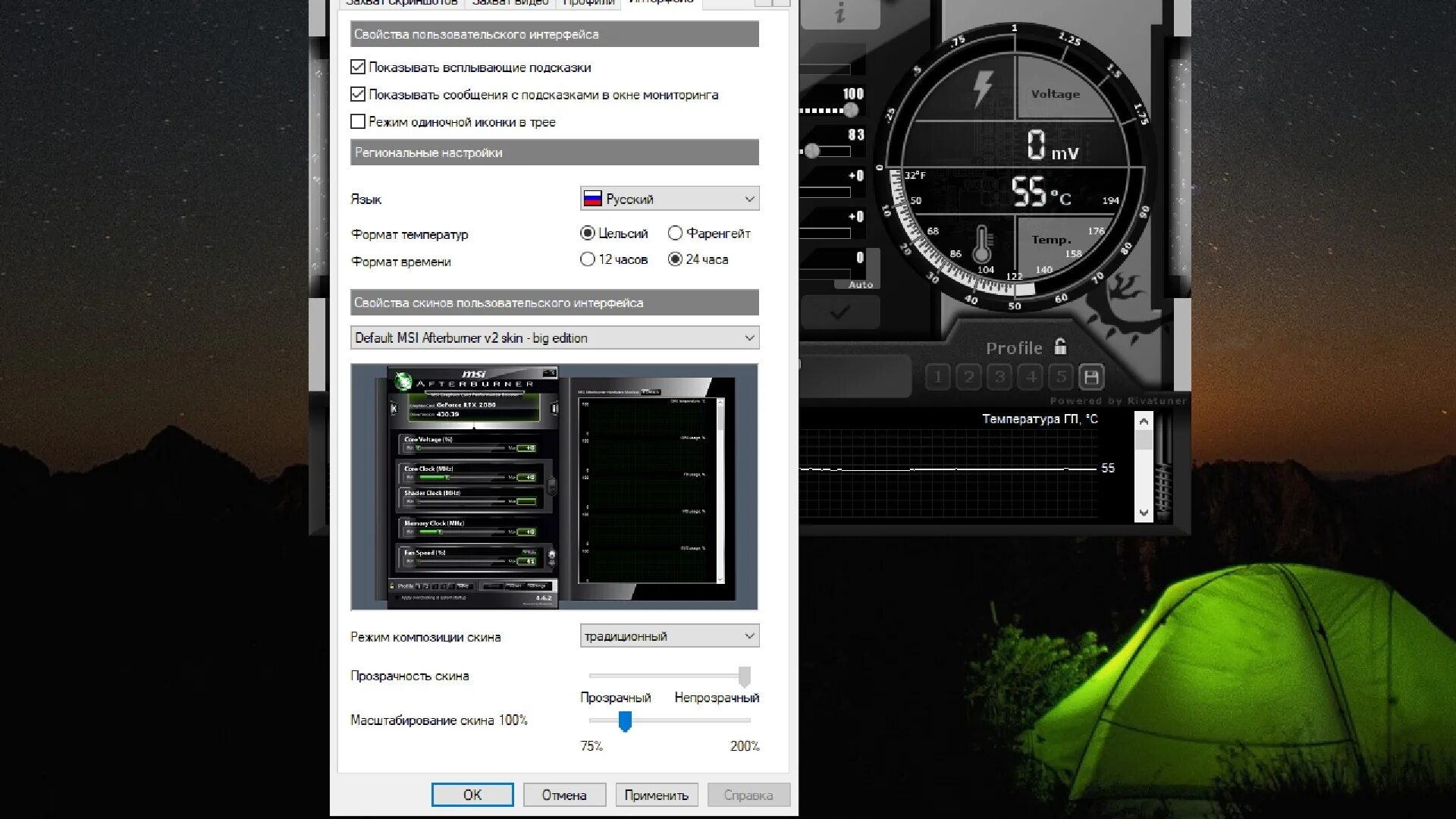This screenshot has height=819, width=1456.
Task: Click the profile lock icon in Afterburner
Action: 1060,347
